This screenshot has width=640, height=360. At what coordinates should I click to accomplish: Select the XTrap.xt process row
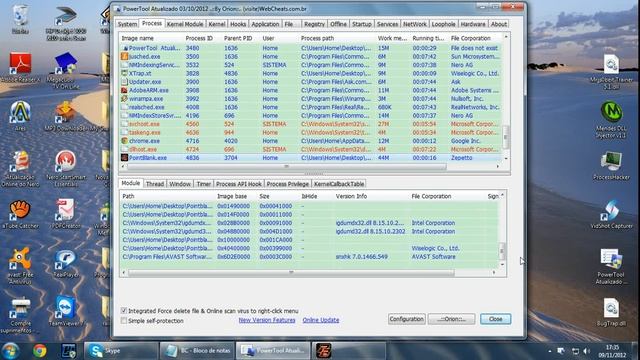(x=311, y=73)
